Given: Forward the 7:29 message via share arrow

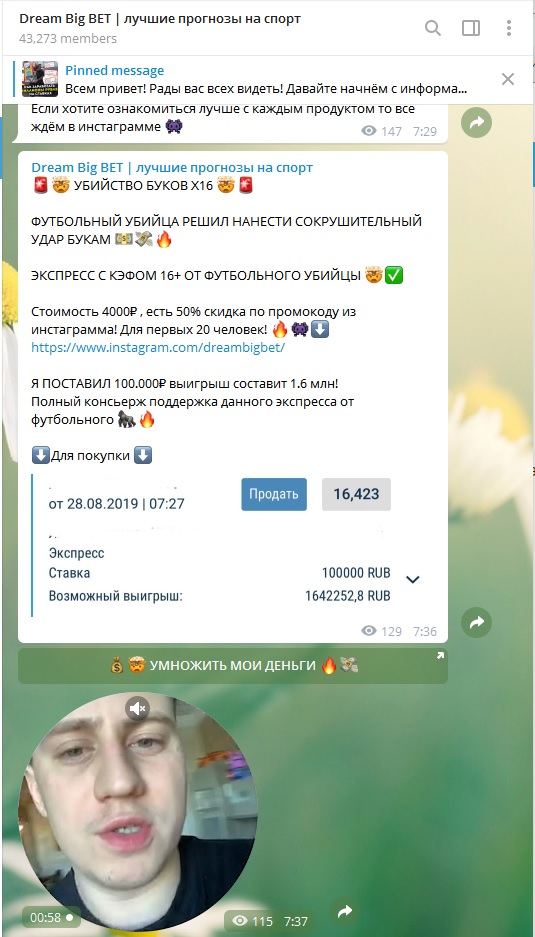Looking at the screenshot, I should pos(476,123).
